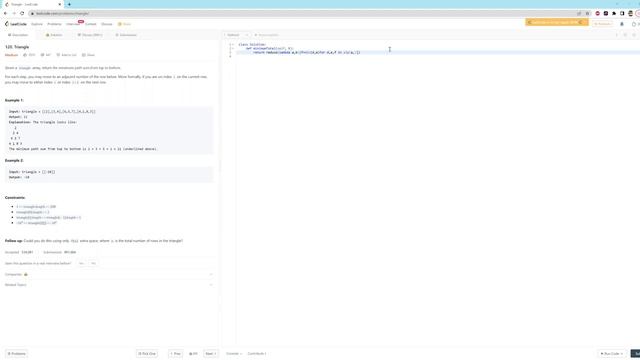This screenshot has width=640, height=360.
Task: Go to the next problem with Next
Action: 210,353
